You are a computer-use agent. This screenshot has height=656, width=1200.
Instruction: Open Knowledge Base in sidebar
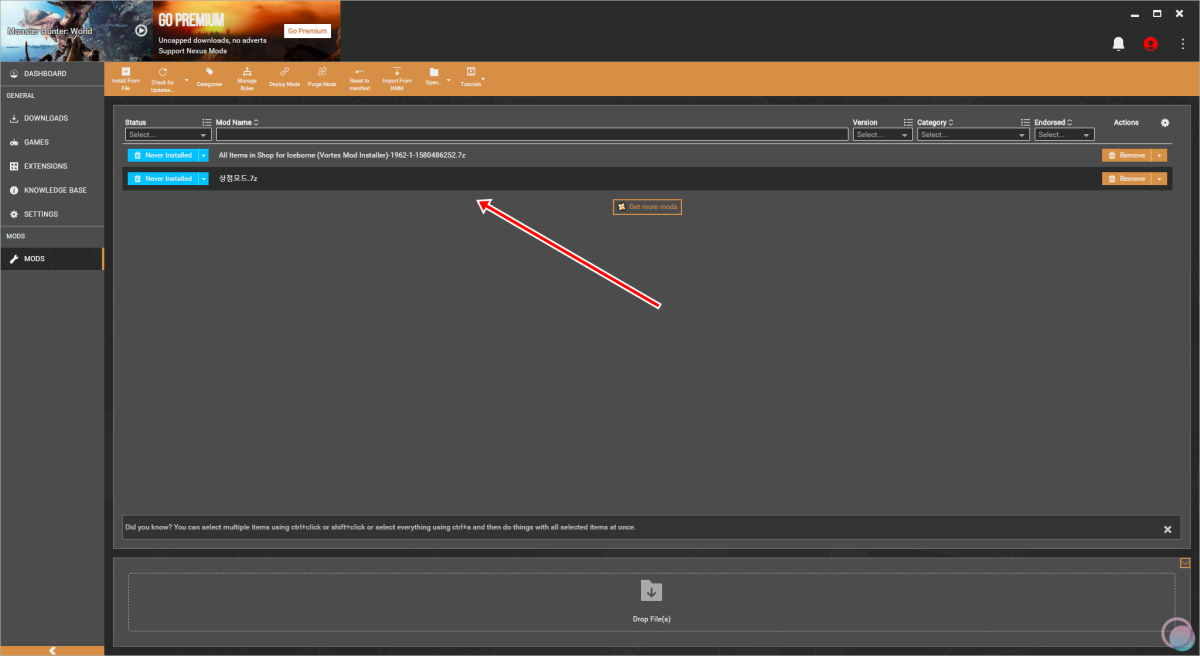(x=52, y=190)
